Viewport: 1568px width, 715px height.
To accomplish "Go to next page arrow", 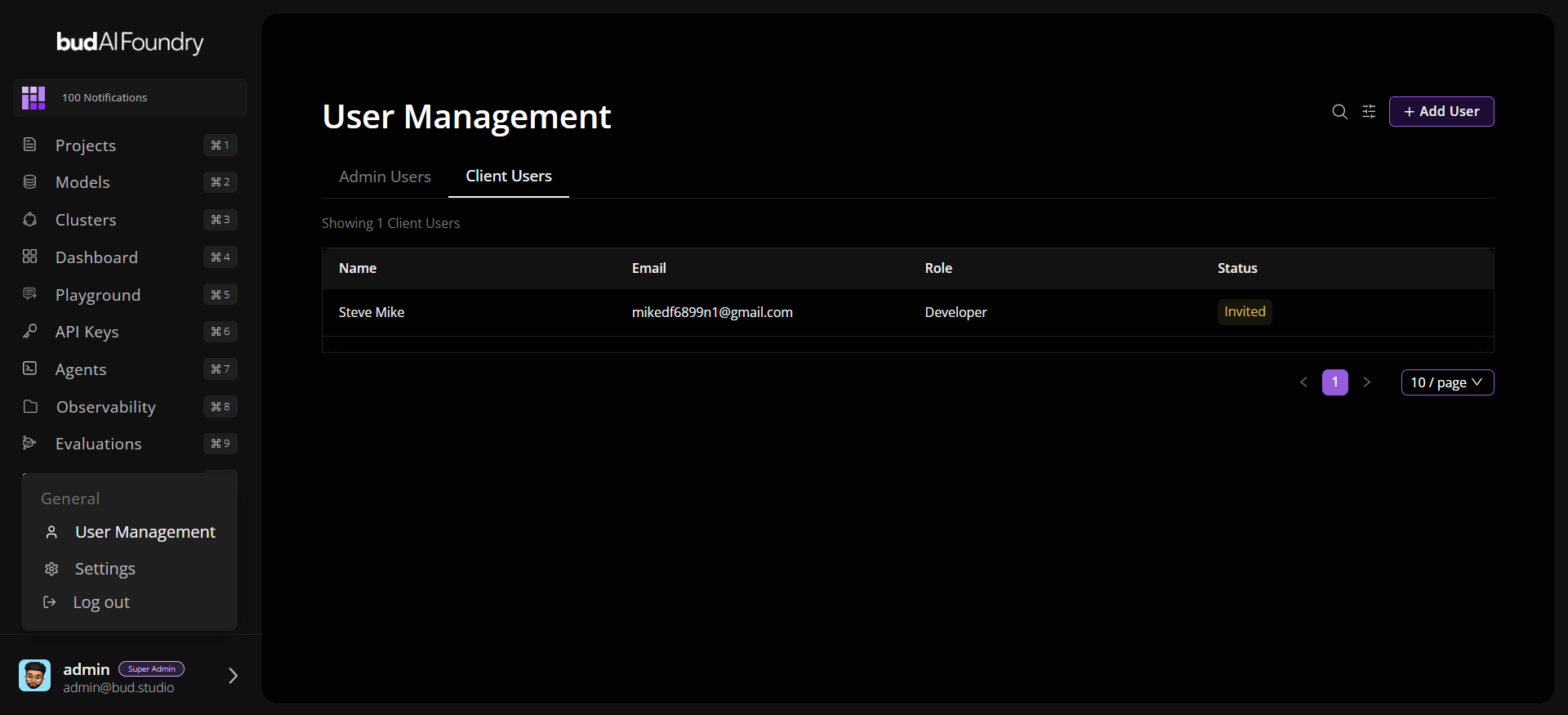I will 1367,382.
